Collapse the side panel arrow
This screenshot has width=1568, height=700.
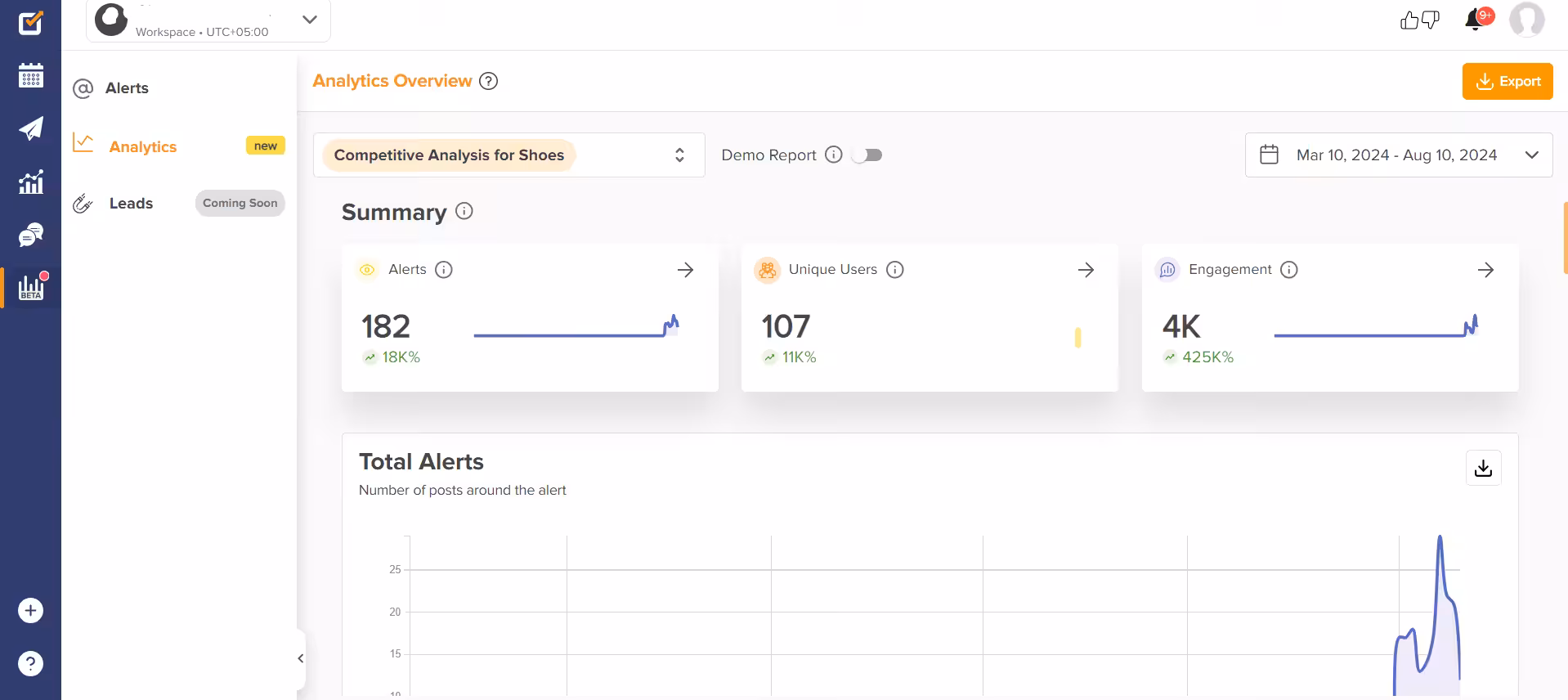301,657
